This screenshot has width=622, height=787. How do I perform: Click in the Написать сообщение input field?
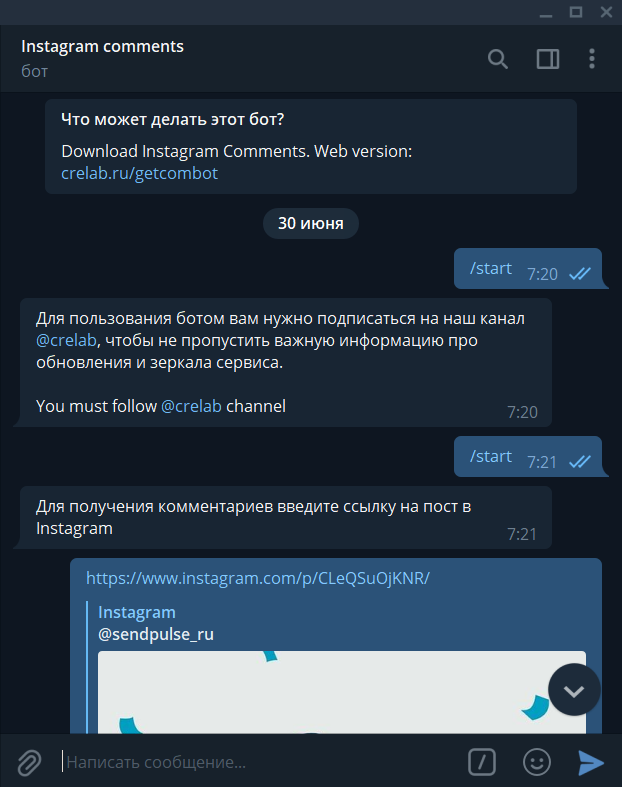tap(261, 762)
